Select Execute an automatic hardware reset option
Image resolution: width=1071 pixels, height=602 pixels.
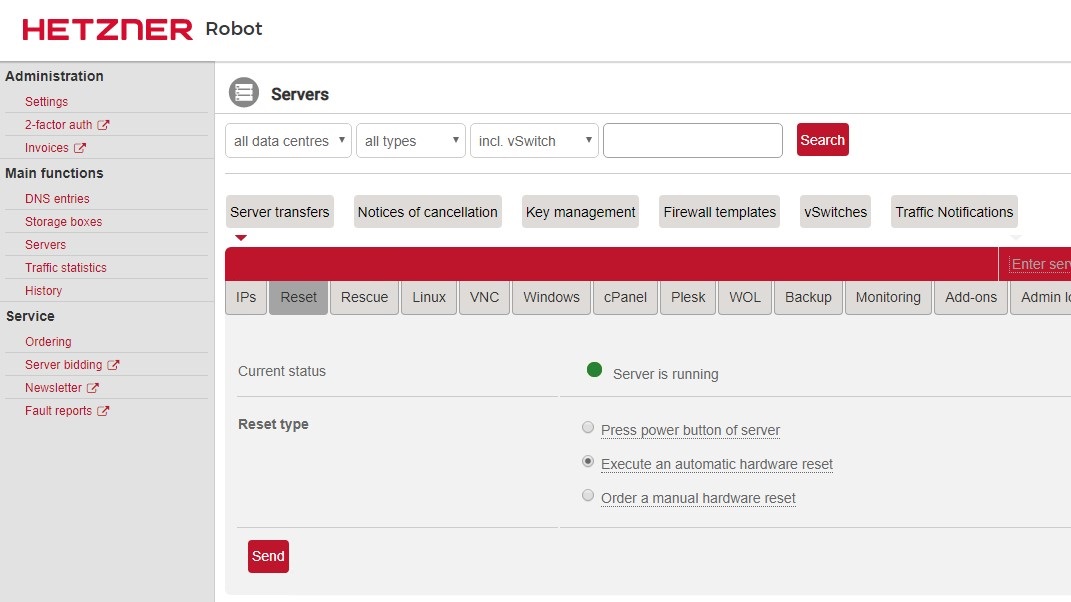[587, 462]
